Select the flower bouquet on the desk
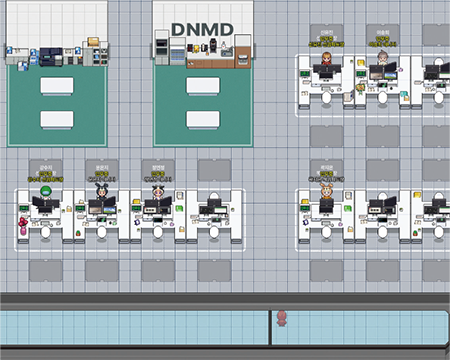450x360 pixels. point(360,89)
